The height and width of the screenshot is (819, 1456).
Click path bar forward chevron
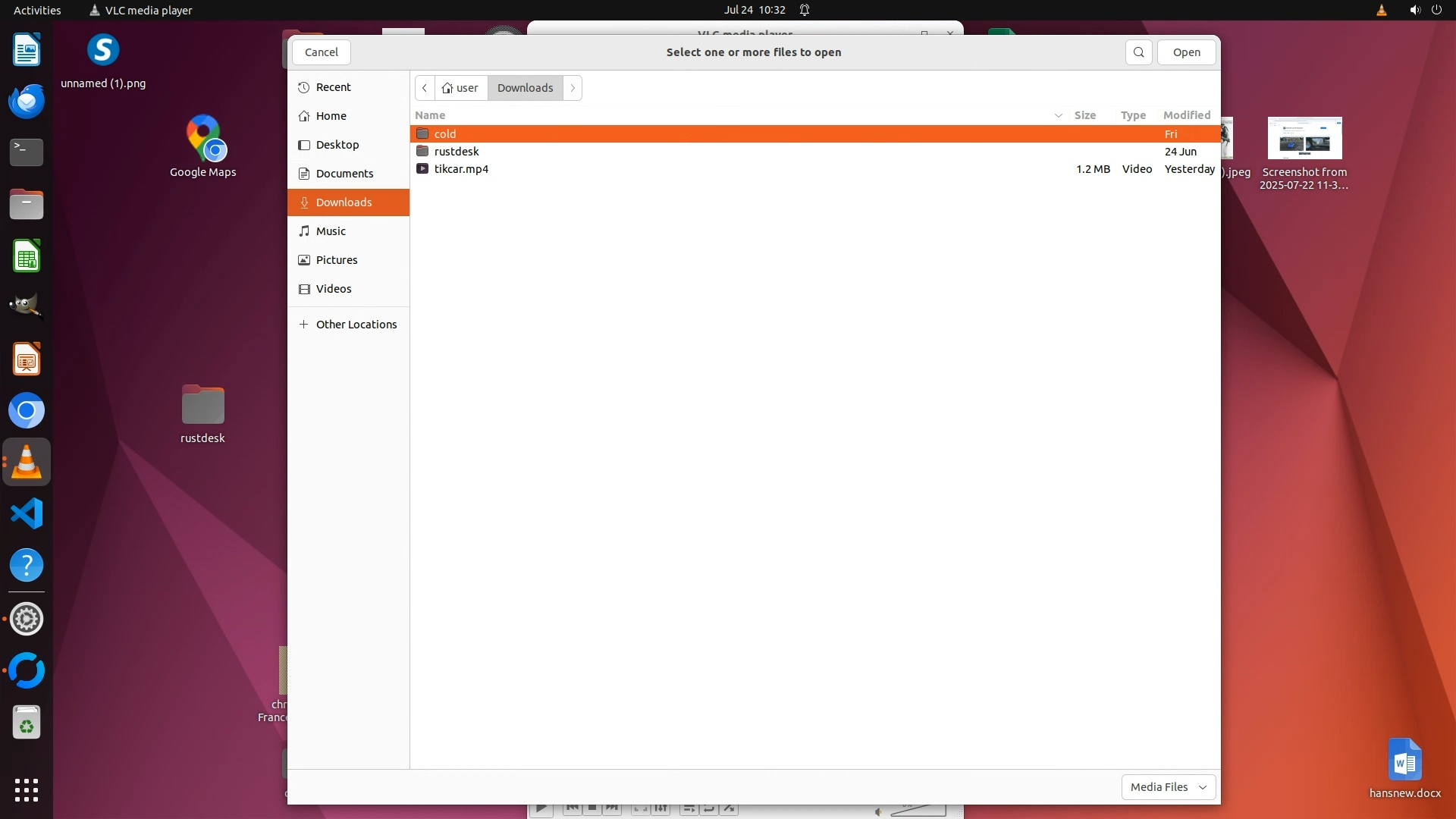click(573, 88)
